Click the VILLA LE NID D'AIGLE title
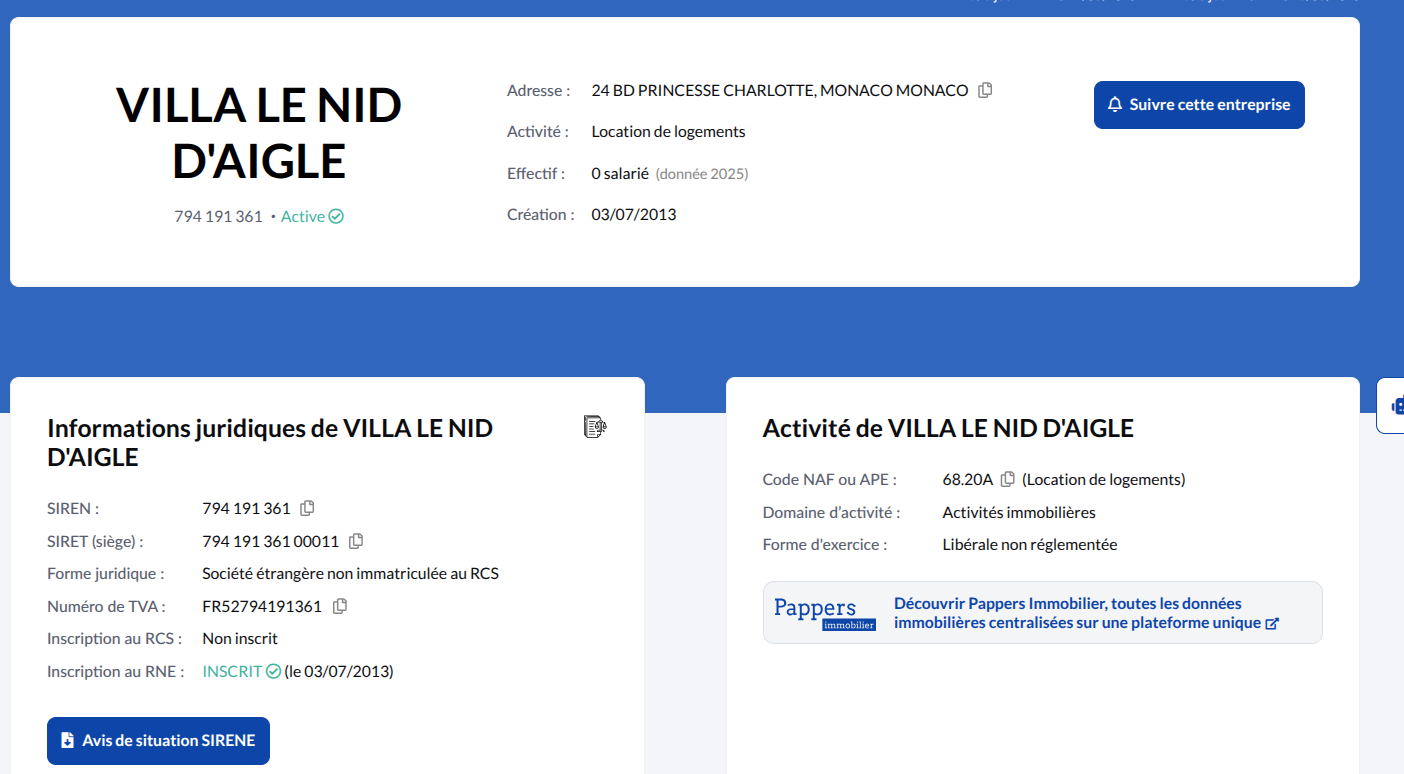 (x=259, y=133)
